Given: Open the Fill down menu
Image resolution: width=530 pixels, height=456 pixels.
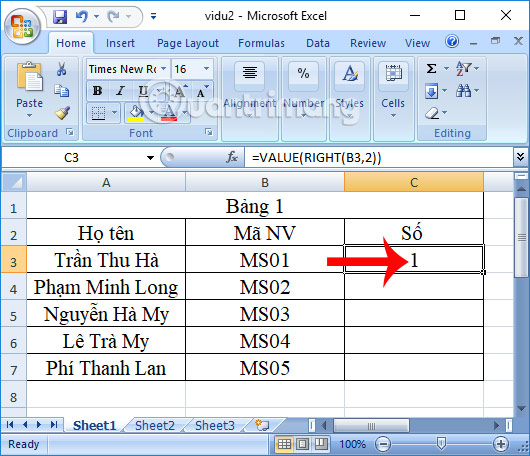Looking at the screenshot, I should pyautogui.click(x=435, y=91).
